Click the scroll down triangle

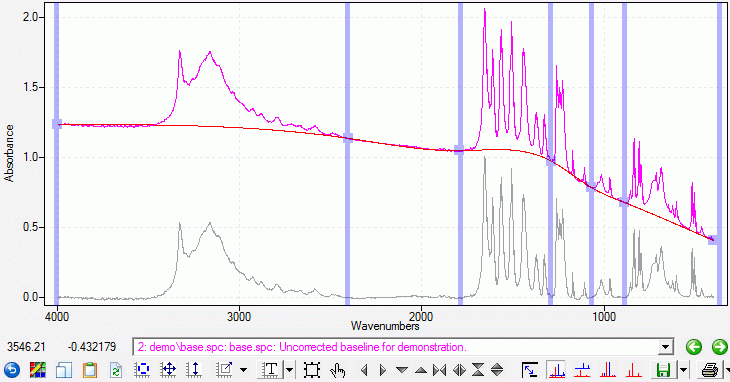pos(402,370)
